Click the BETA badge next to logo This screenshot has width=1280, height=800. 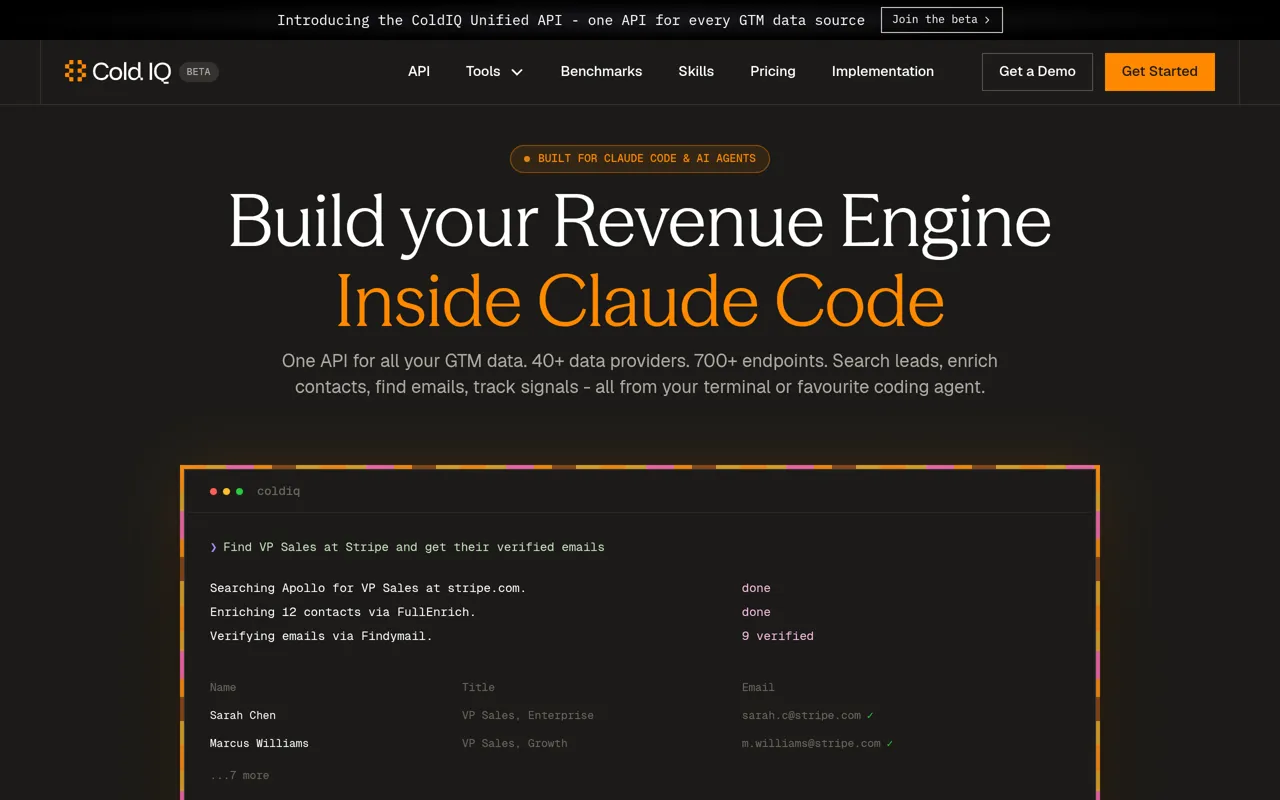198,72
